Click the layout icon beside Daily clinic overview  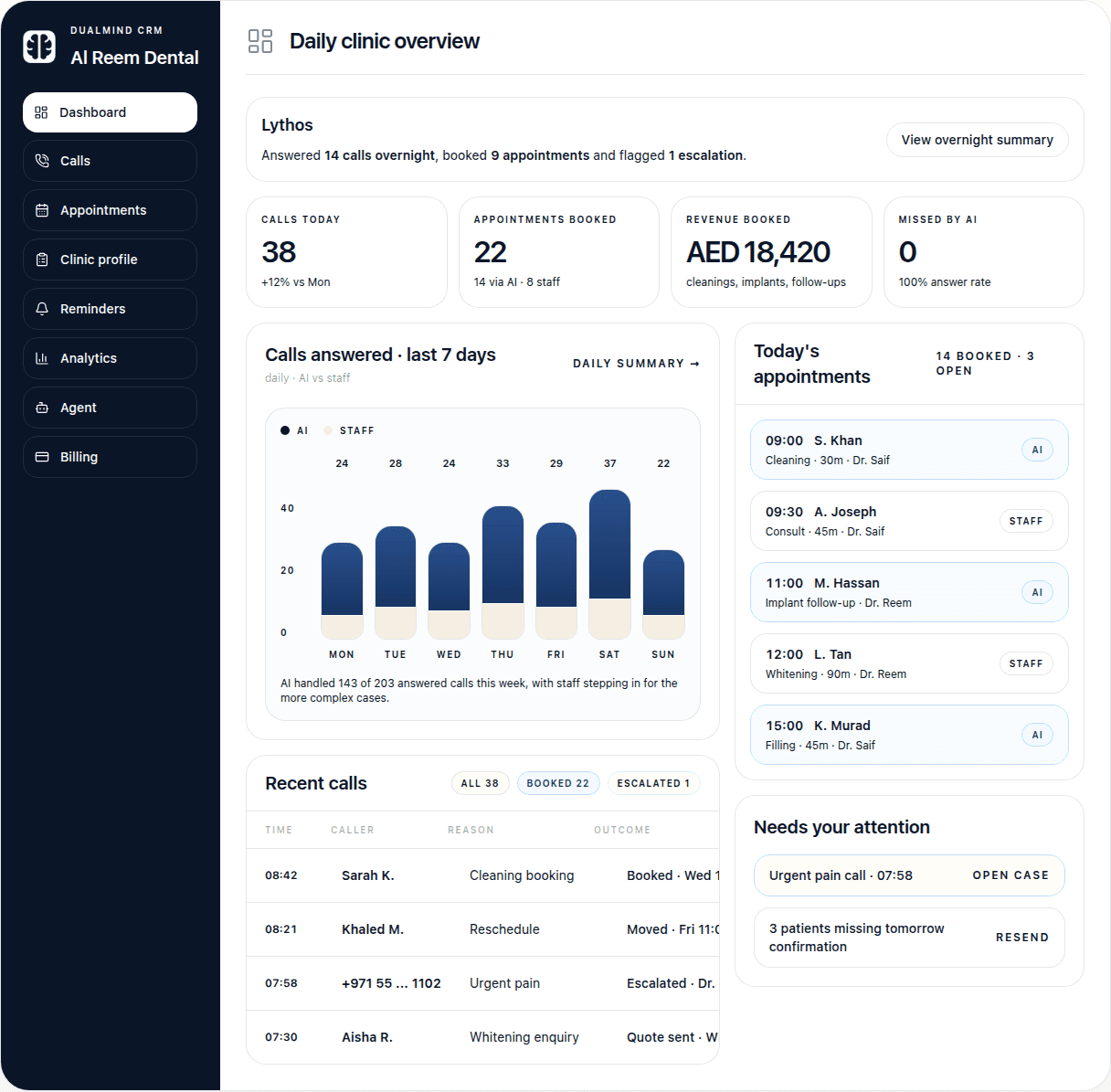(x=260, y=41)
